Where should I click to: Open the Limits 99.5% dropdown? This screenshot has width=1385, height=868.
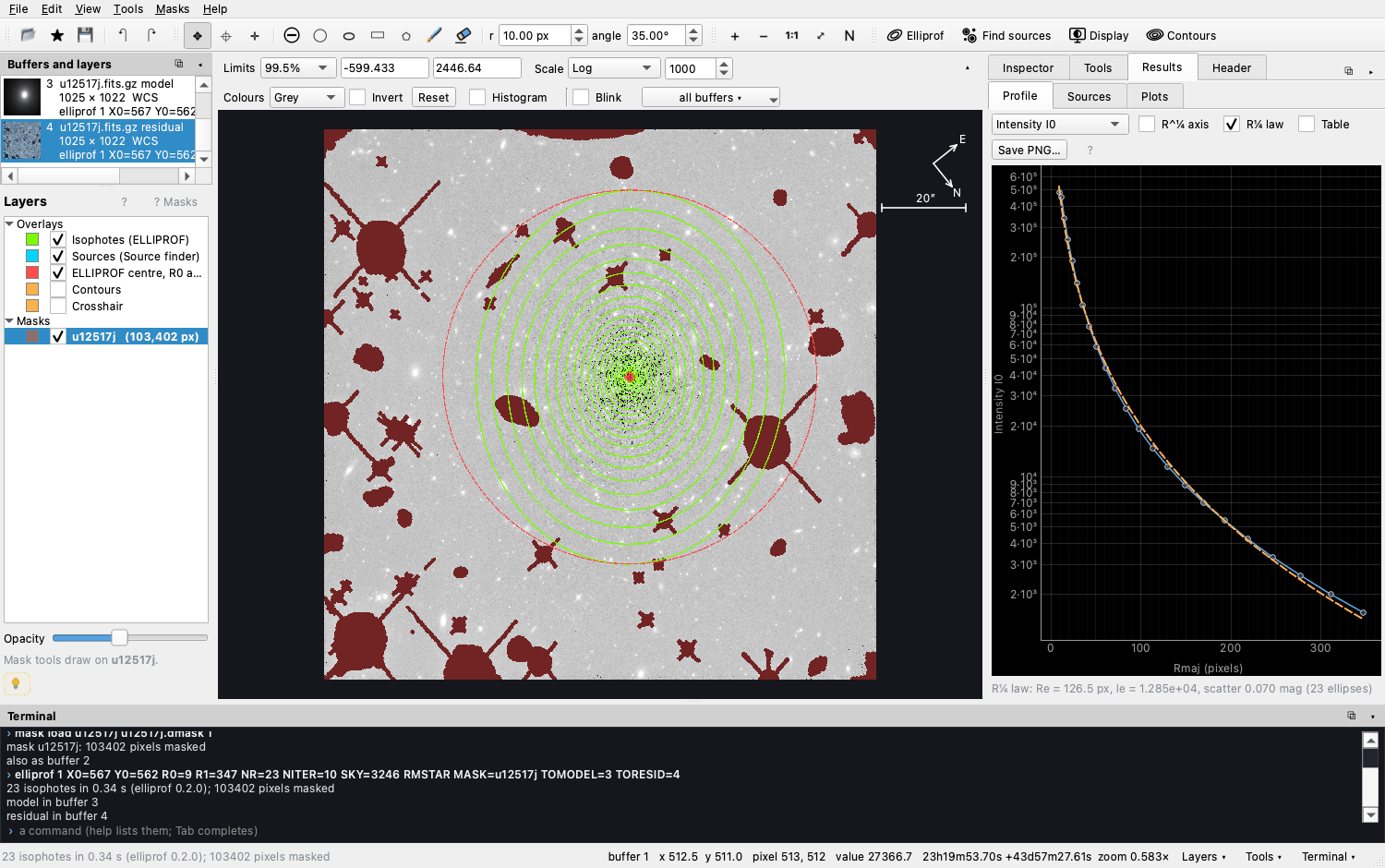pyautogui.click(x=298, y=67)
